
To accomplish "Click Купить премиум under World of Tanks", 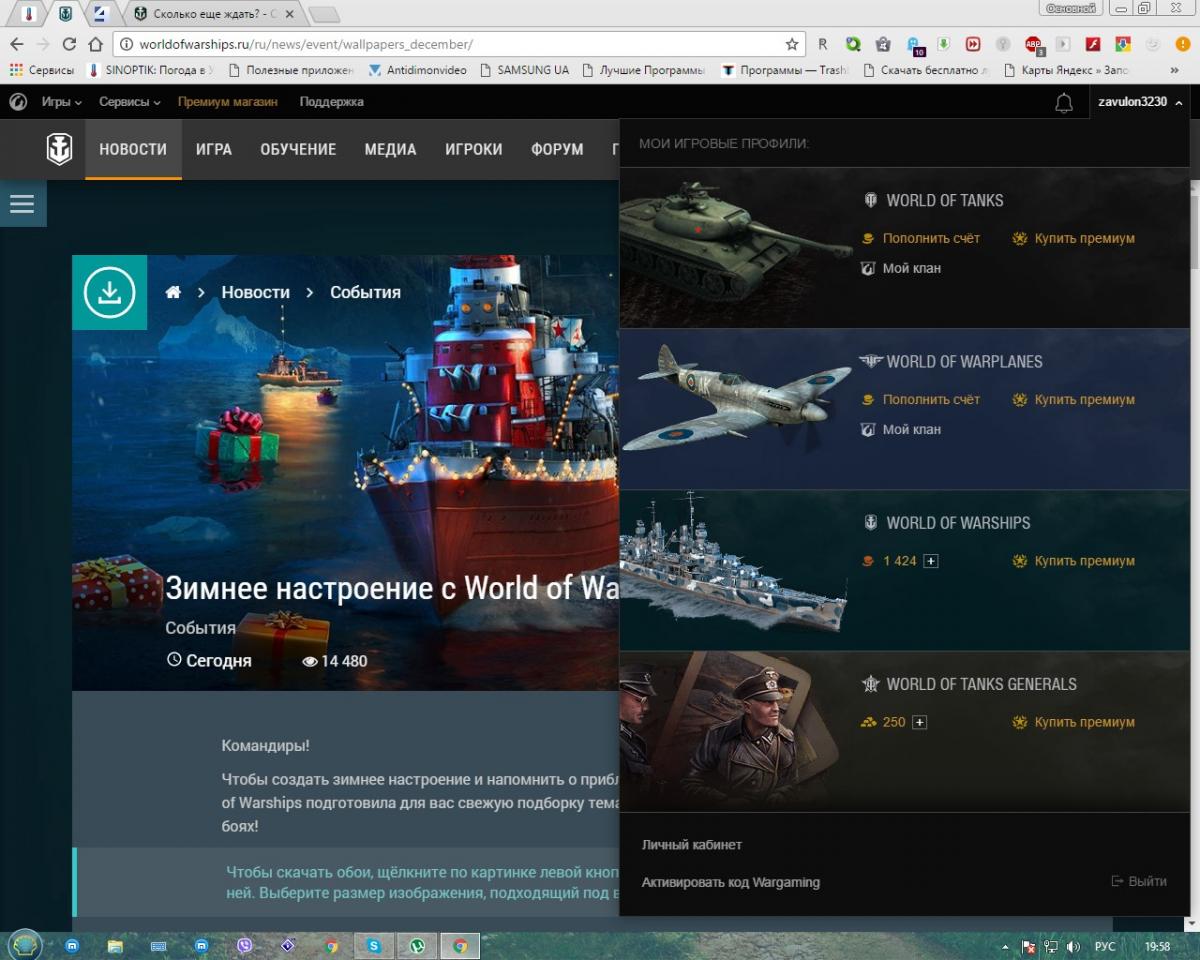I will 1085,238.
